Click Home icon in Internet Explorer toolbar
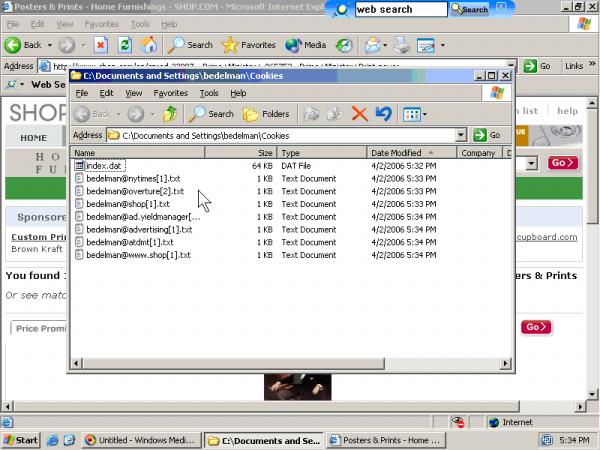 point(148,45)
